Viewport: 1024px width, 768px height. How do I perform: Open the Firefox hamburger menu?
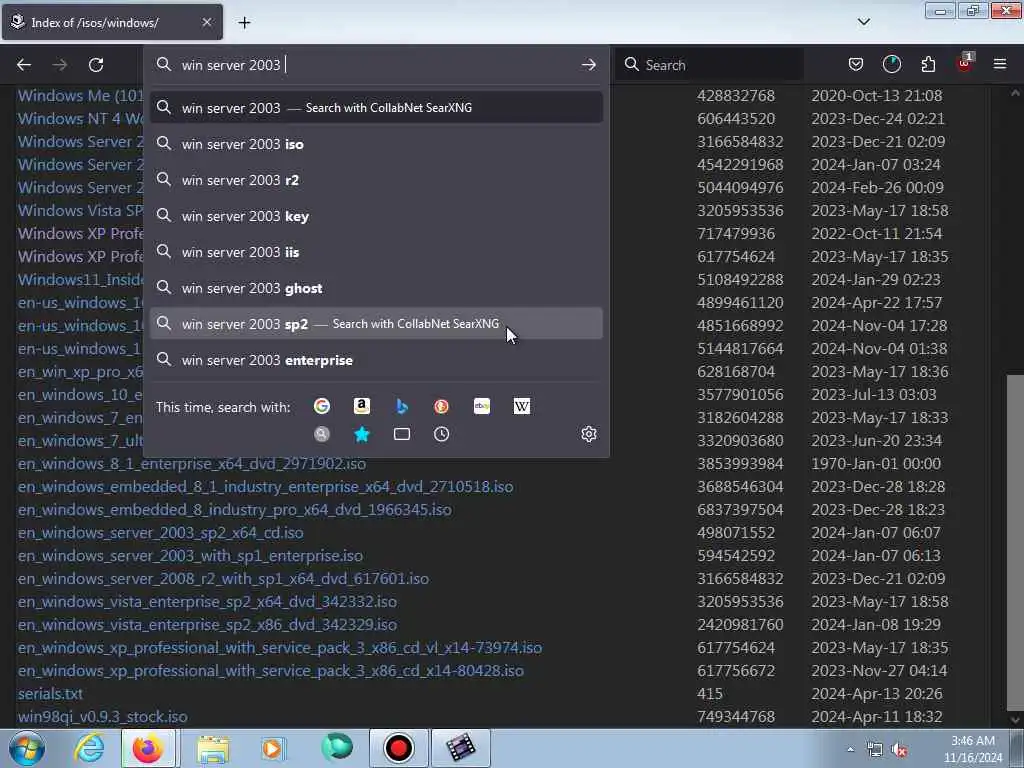tap(1000, 64)
